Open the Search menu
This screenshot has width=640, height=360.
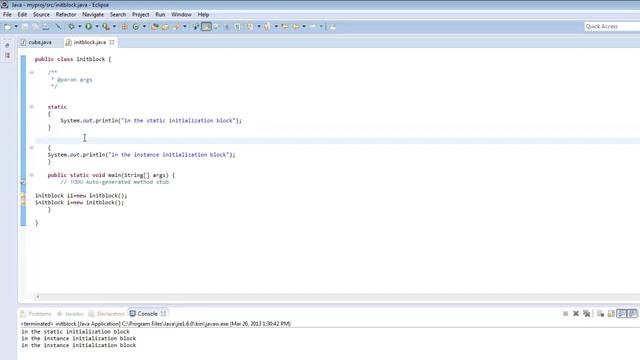pos(118,14)
